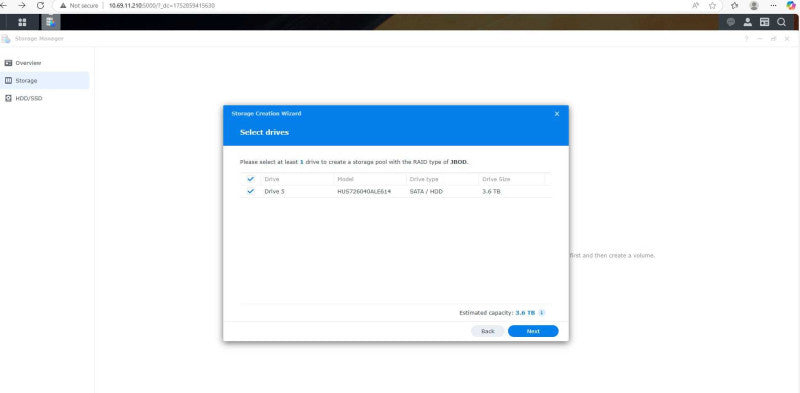Click the Storage Manager taskbar icon
This screenshot has height=393, width=800.
tap(50, 22)
